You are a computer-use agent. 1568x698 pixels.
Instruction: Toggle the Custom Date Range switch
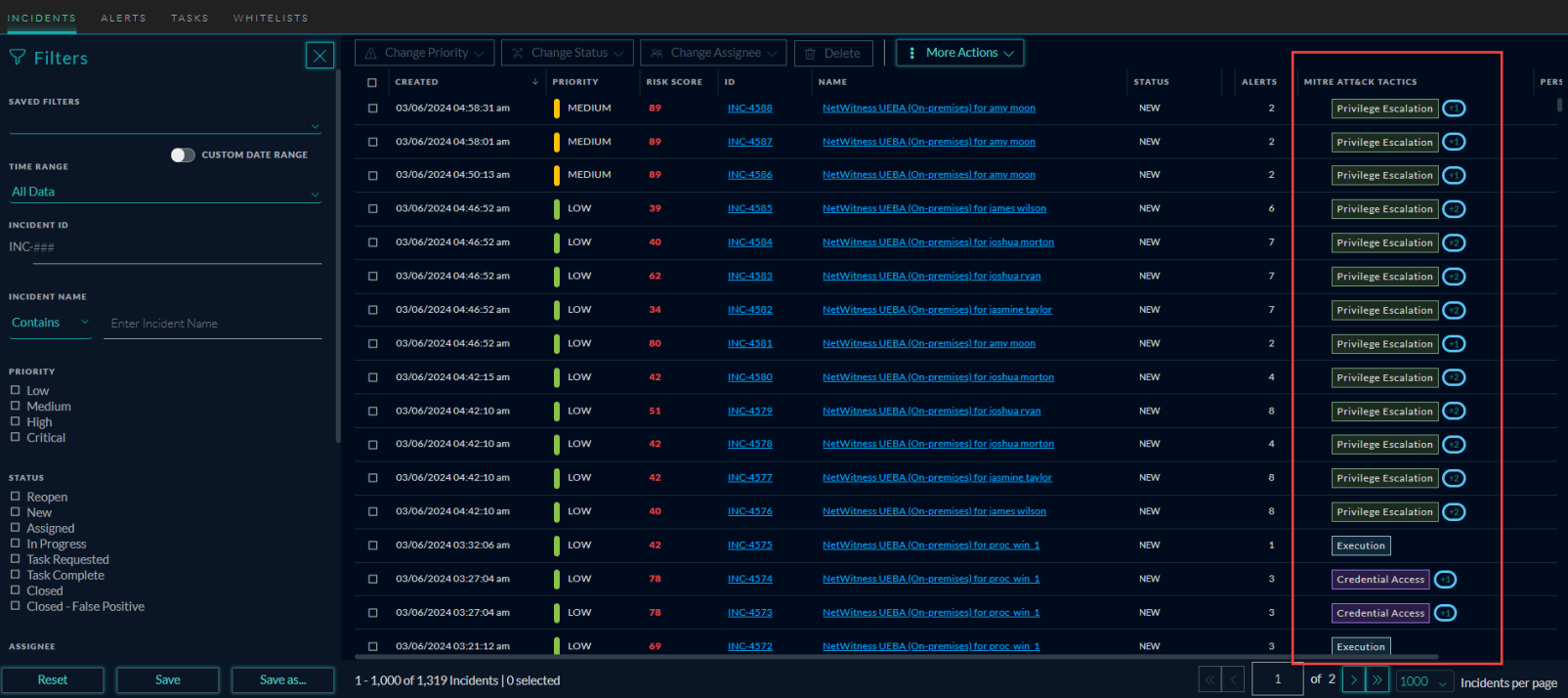point(183,154)
